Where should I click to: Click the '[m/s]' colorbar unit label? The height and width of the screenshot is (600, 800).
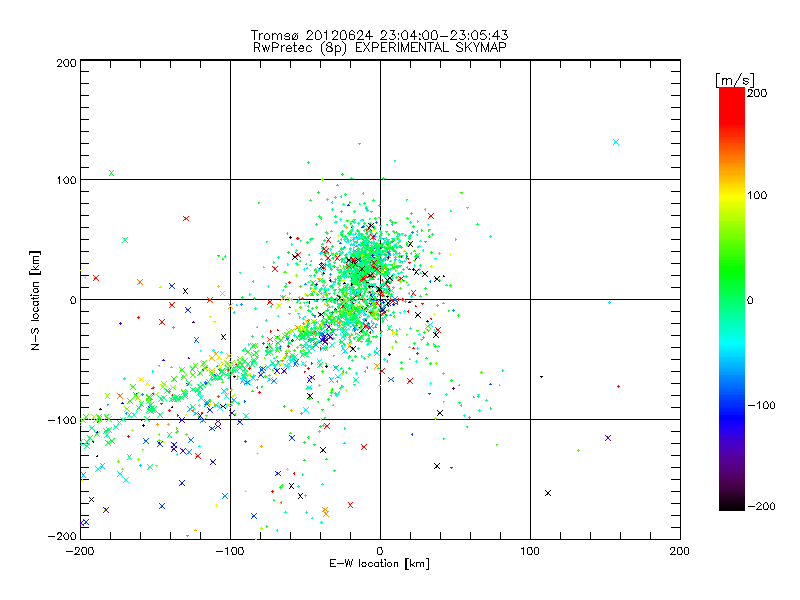[734, 80]
